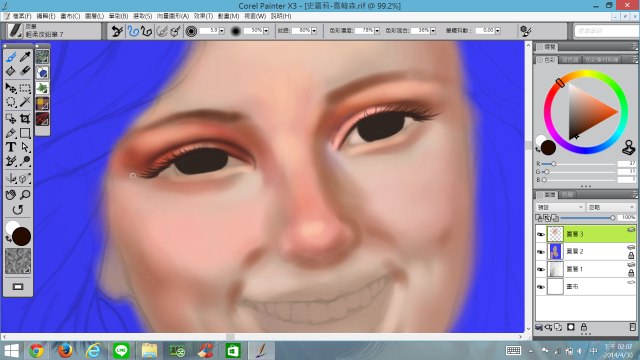This screenshot has width=640, height=360.
Task: Toggle Preserve Transparency in Layers panel
Action: [x=539, y=218]
